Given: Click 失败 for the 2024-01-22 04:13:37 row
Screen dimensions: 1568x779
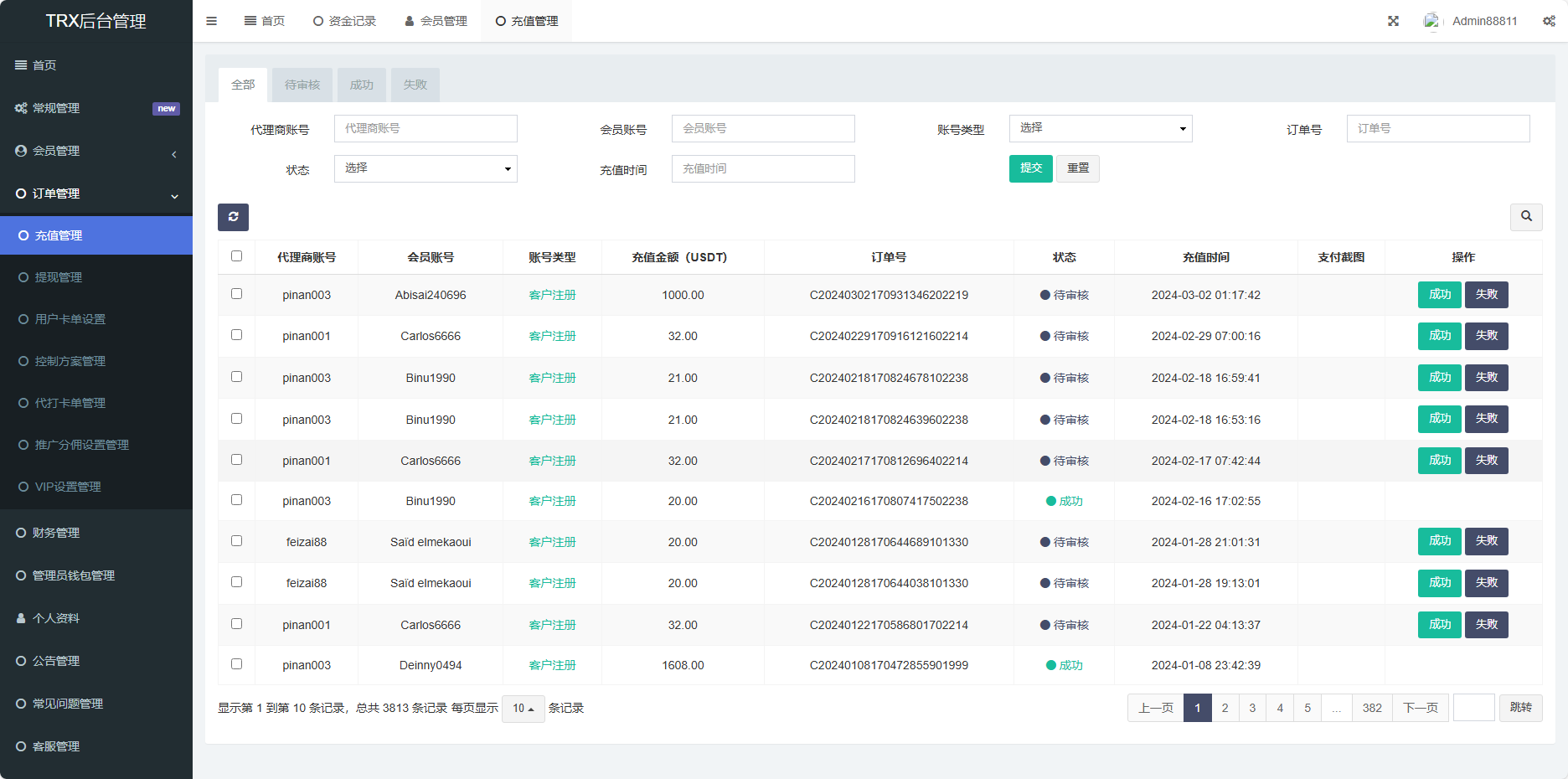Looking at the screenshot, I should pyautogui.click(x=1487, y=625).
